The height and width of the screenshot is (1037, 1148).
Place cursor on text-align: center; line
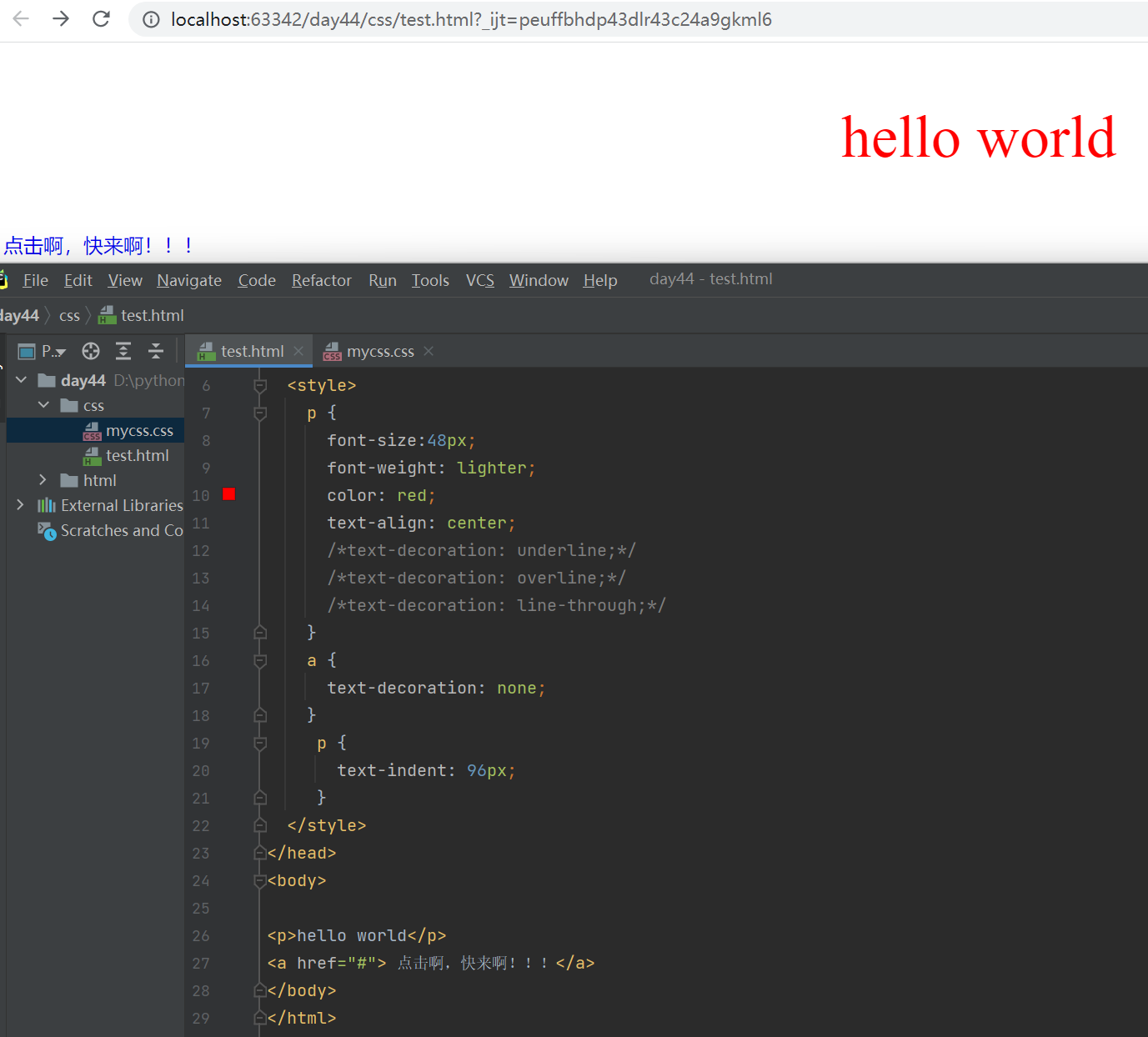point(421,523)
